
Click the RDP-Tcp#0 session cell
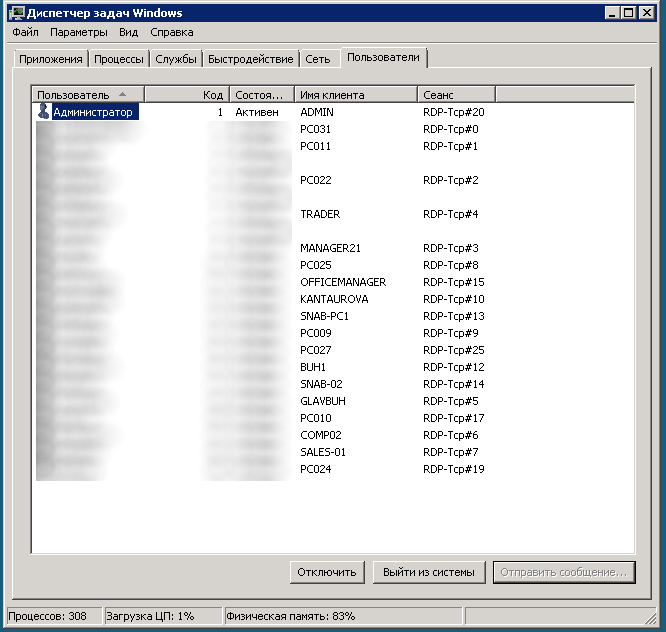451,129
